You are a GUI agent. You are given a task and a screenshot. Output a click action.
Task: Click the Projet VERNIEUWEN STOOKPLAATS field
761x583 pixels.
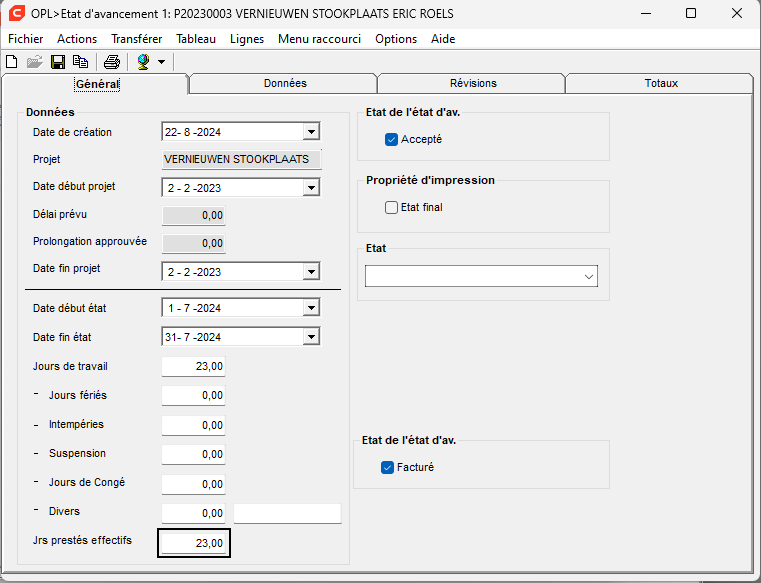(x=241, y=159)
